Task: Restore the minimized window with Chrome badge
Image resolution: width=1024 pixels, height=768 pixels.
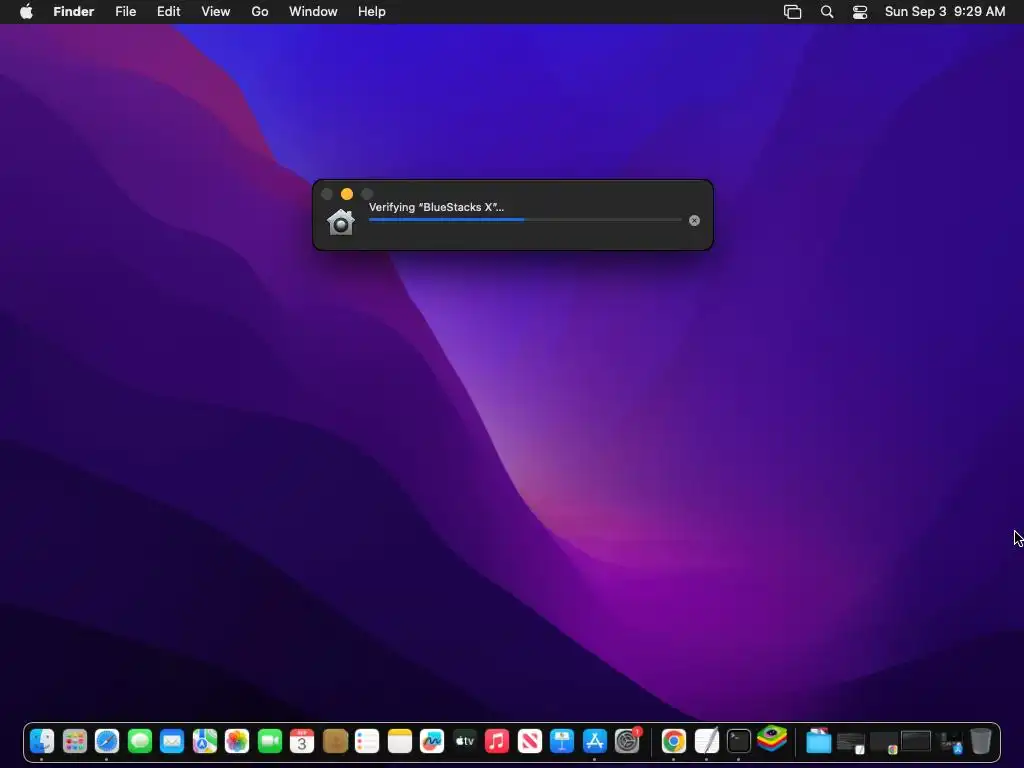Action: [884, 743]
